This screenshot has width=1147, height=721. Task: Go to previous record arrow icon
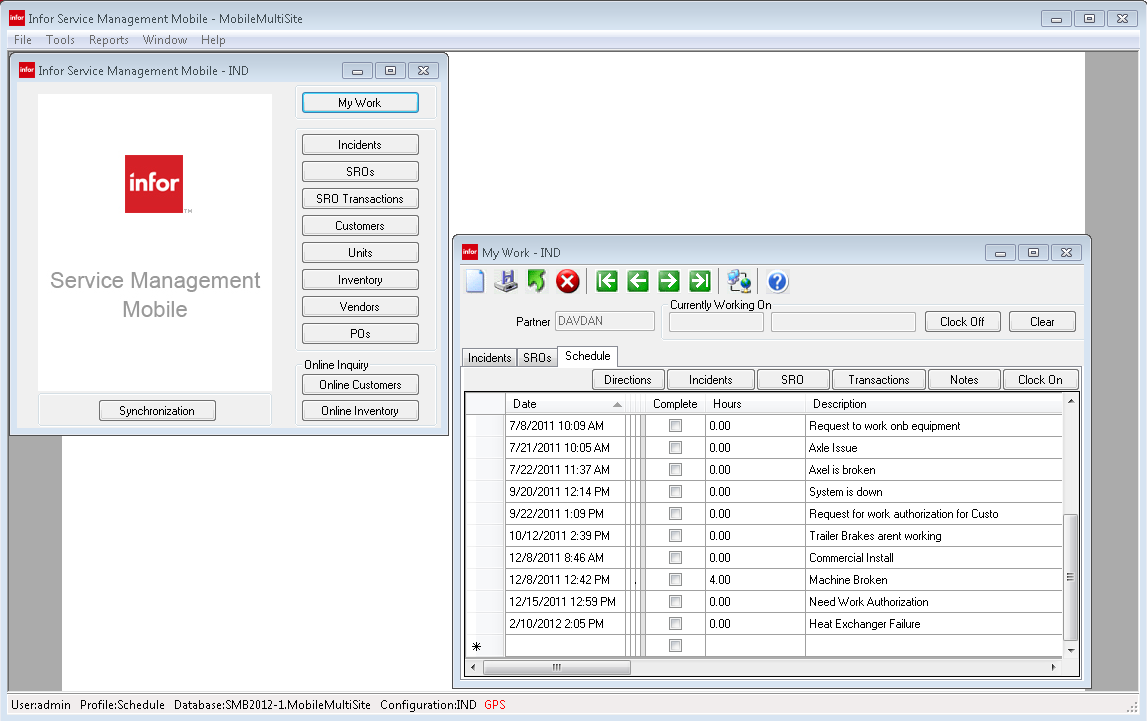[x=638, y=281]
